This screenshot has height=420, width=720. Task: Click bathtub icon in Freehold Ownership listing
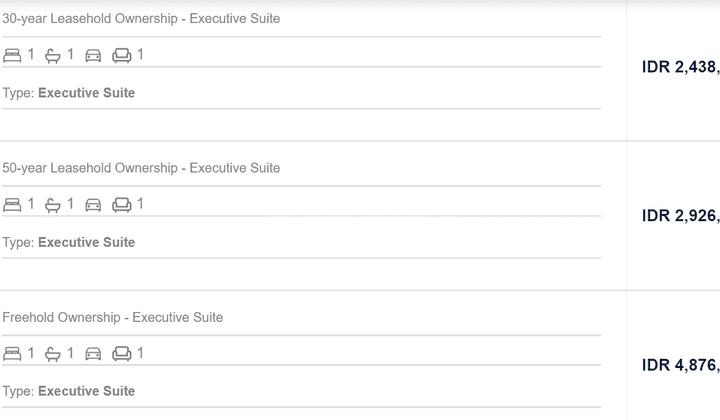53,354
